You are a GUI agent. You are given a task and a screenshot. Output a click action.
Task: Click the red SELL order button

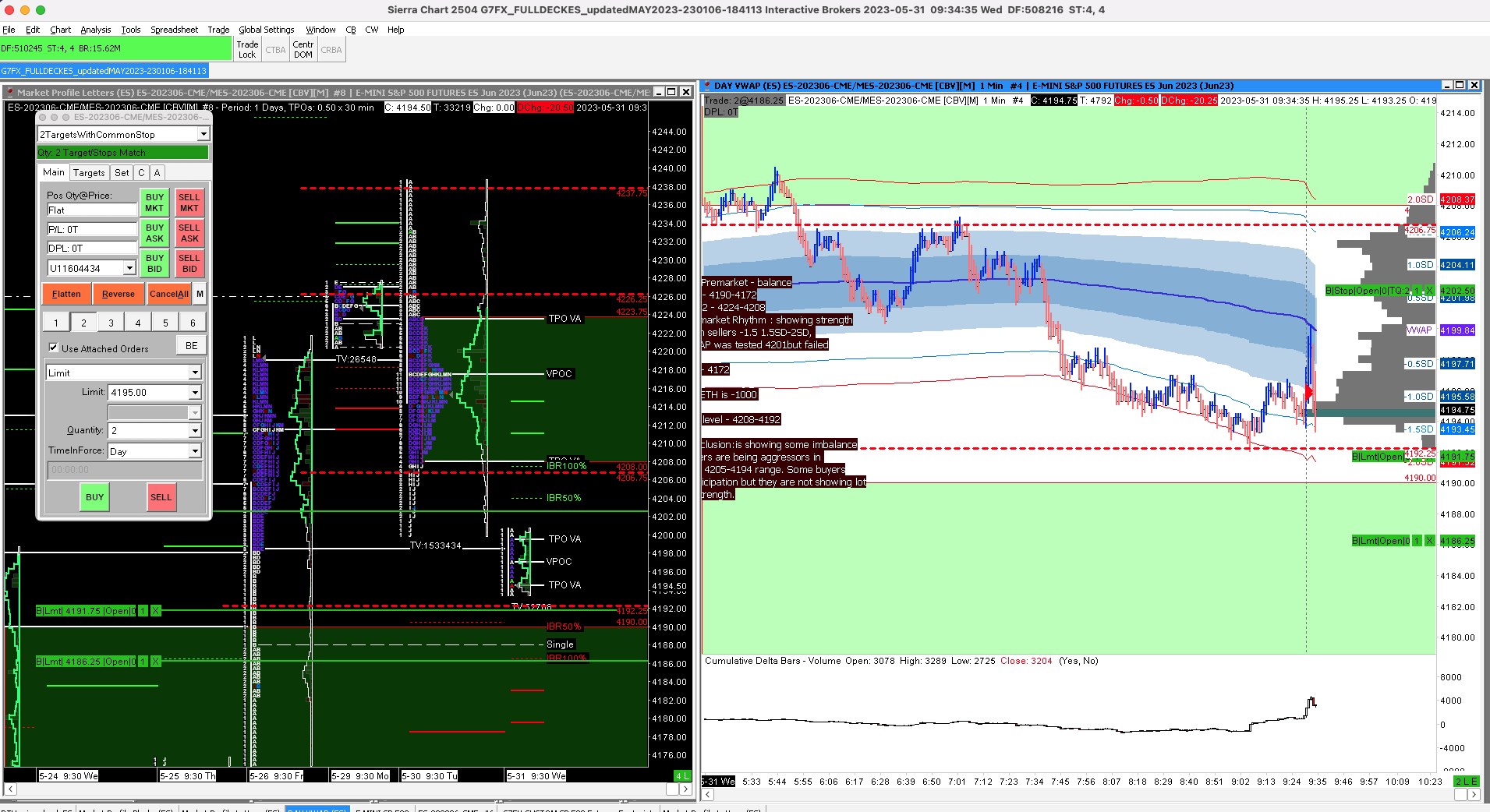pyautogui.click(x=161, y=497)
